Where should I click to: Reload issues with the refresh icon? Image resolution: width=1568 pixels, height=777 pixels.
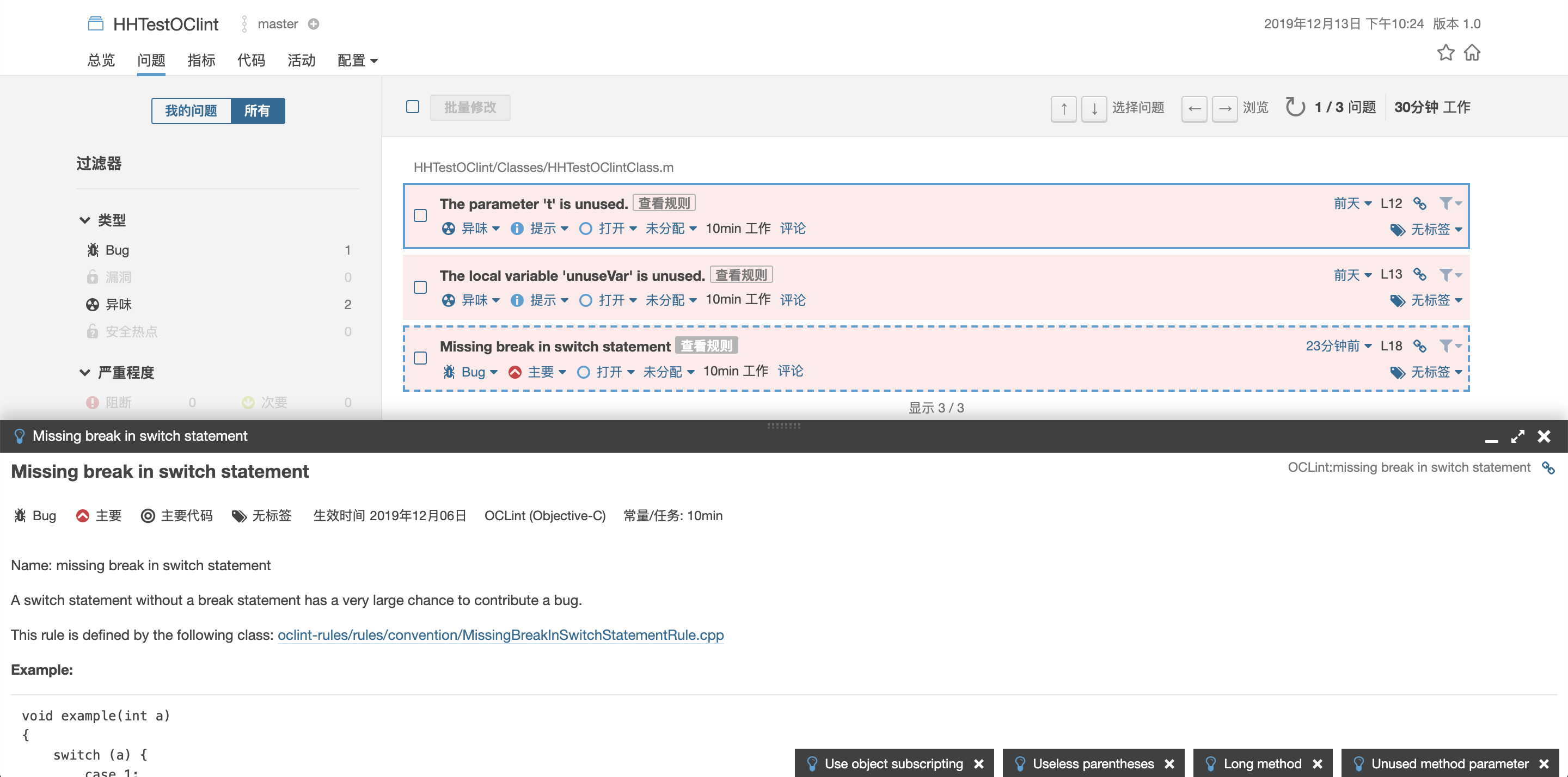(x=1295, y=108)
